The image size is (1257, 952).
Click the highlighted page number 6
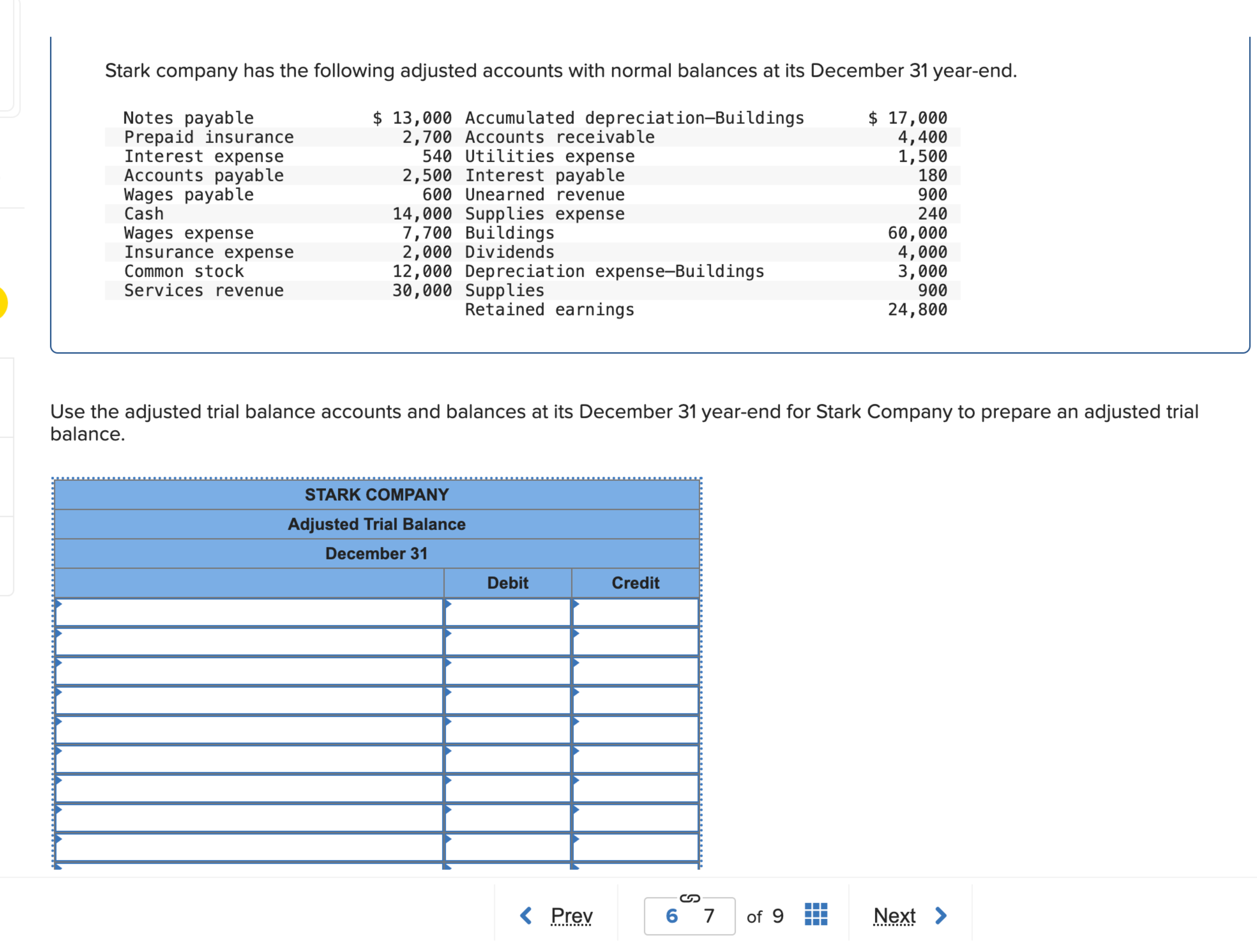click(x=672, y=916)
